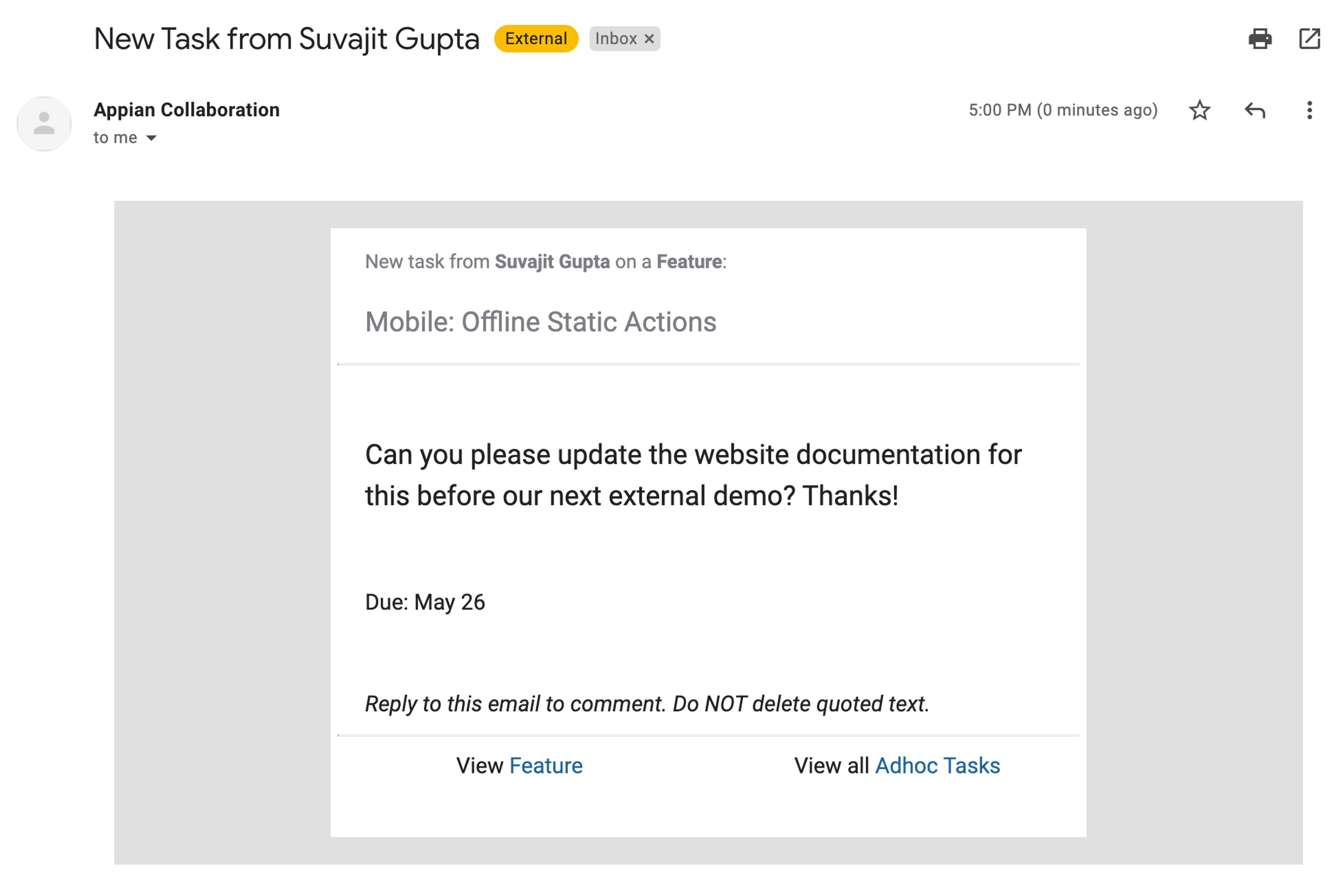Open the Adhoc Tasks link
This screenshot has height=896, width=1333.
[x=938, y=766]
